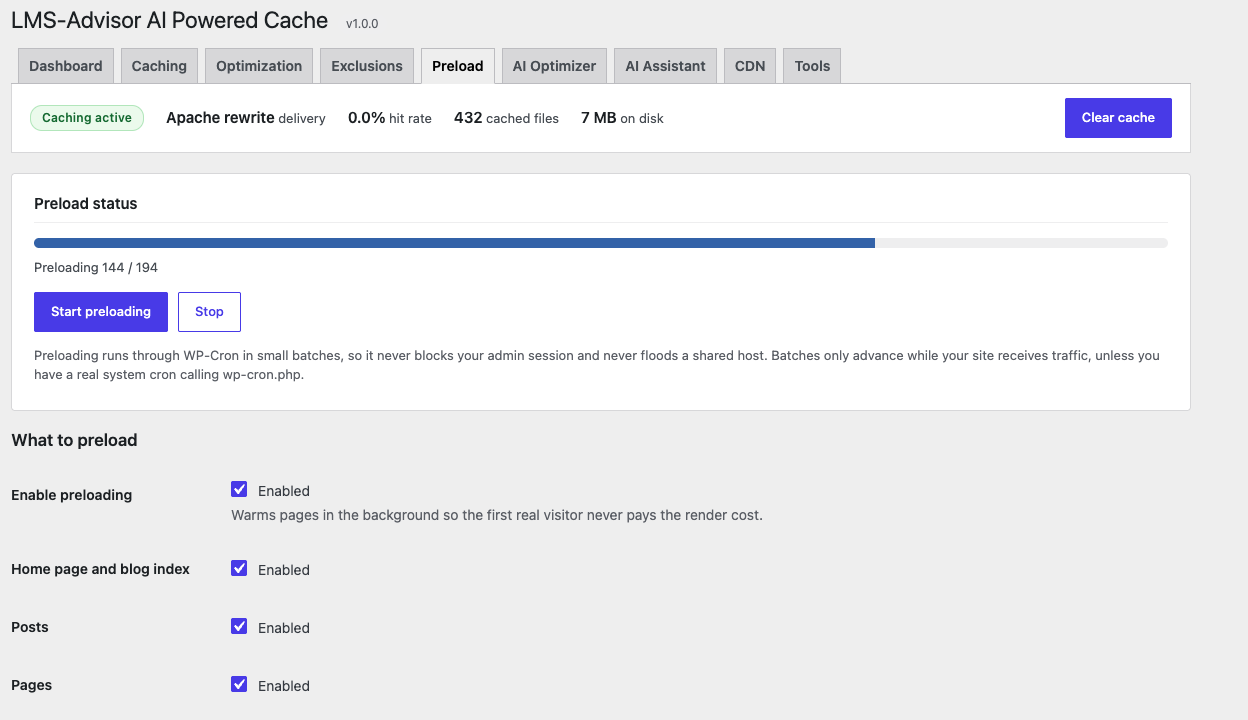Click the '7 MB on disk' statistic
The image size is (1248, 720).
click(622, 118)
